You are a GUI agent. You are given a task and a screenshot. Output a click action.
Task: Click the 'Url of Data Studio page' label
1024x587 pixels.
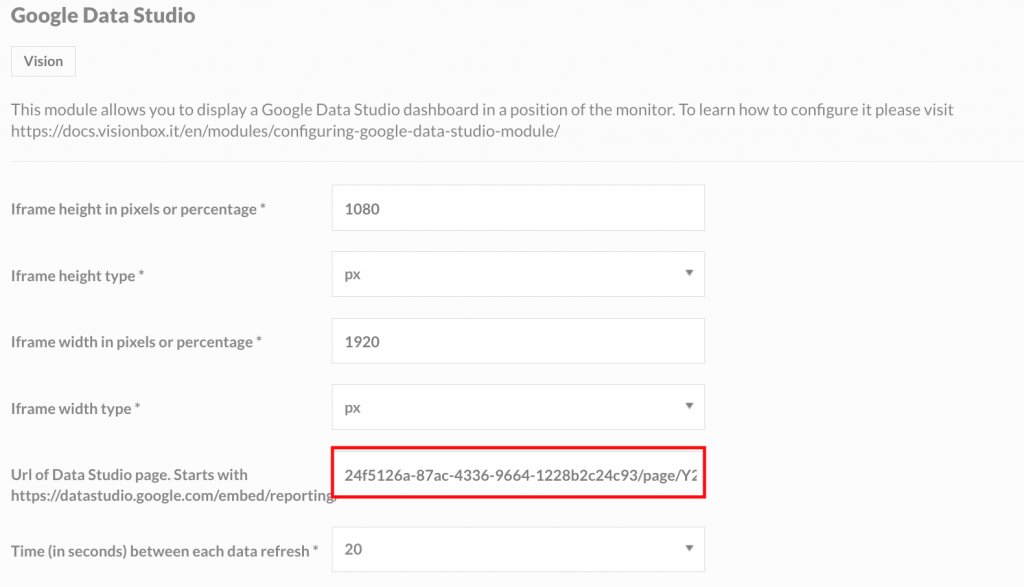coord(129,475)
